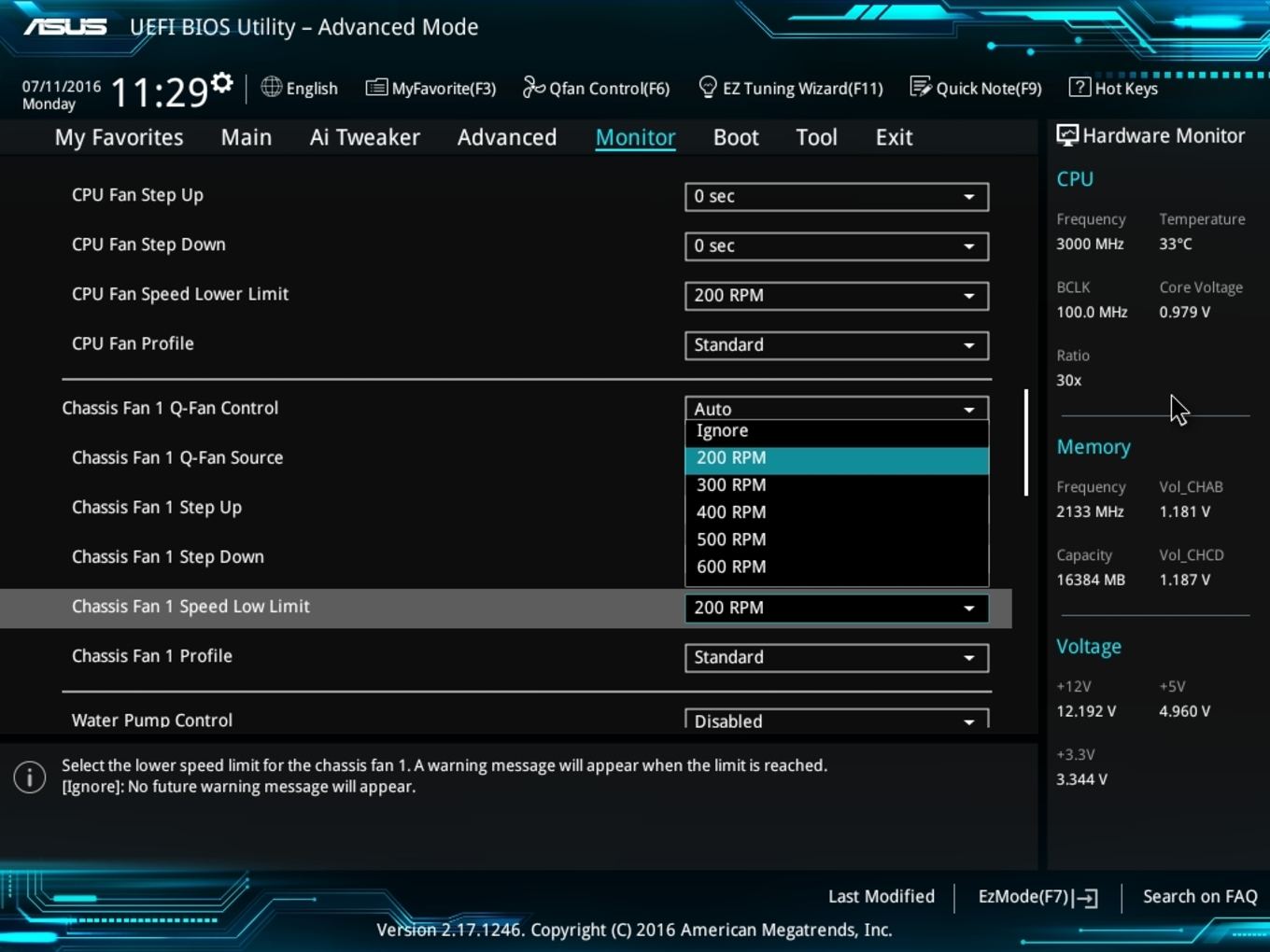Click the Hot Keys question mark icon
The height and width of the screenshot is (952, 1270).
[1079, 87]
